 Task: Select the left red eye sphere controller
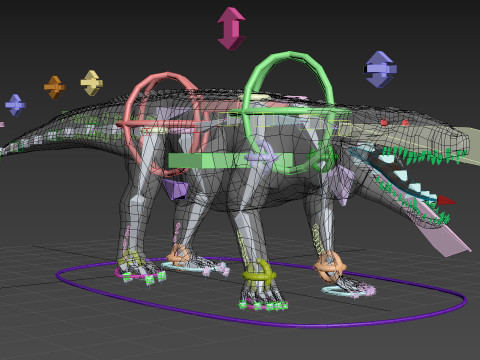pyautogui.click(x=384, y=122)
